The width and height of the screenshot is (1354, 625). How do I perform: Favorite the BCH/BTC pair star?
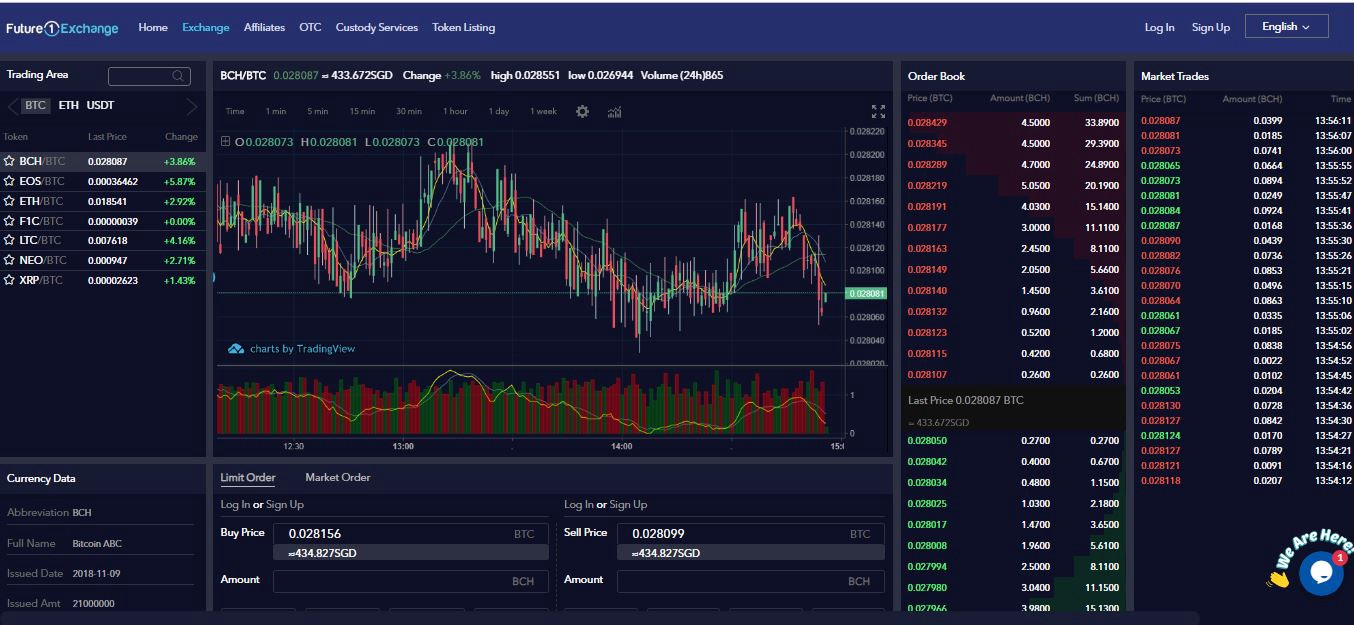click(9, 161)
